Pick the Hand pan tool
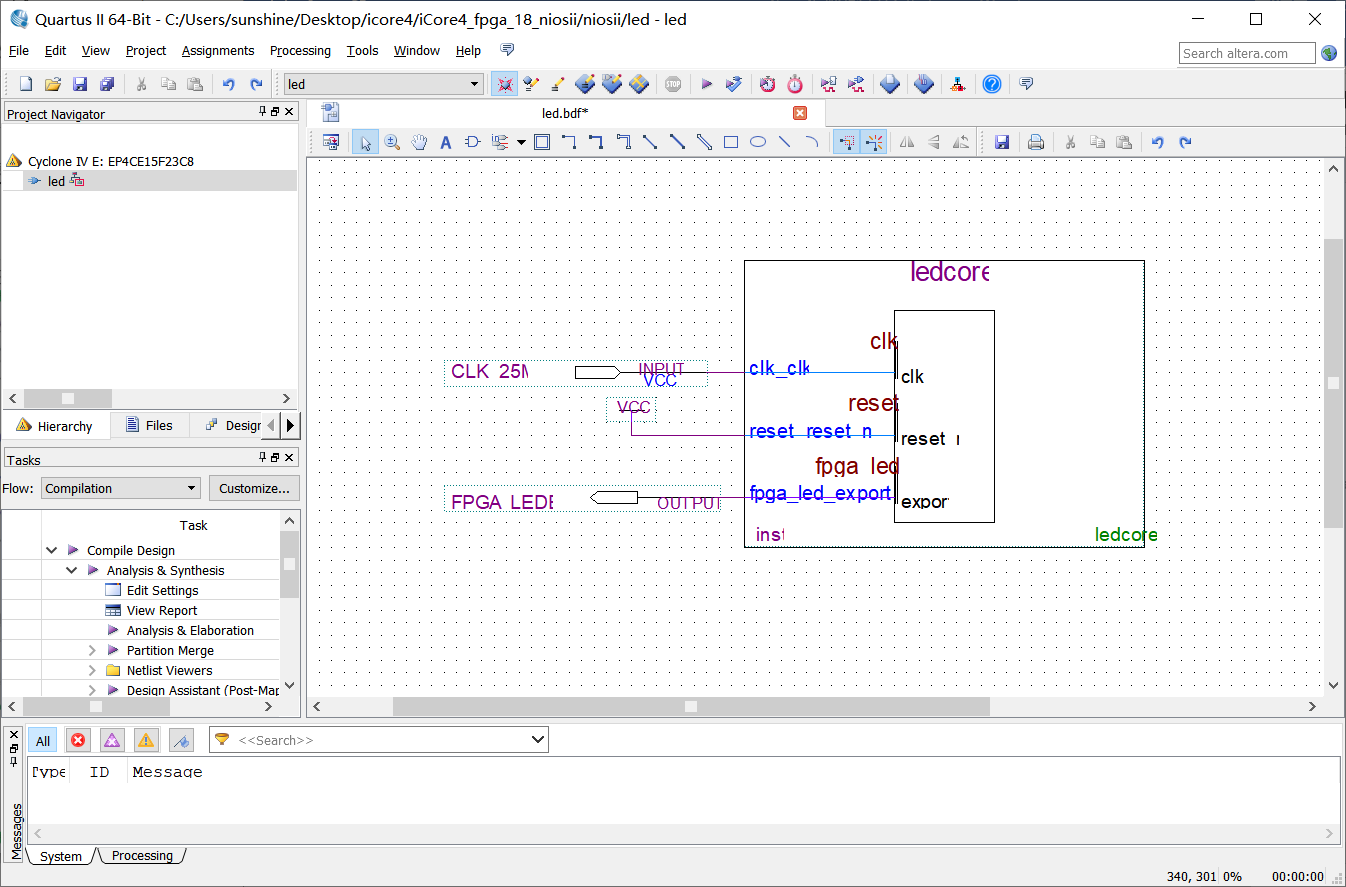The height and width of the screenshot is (887, 1346). click(x=419, y=142)
